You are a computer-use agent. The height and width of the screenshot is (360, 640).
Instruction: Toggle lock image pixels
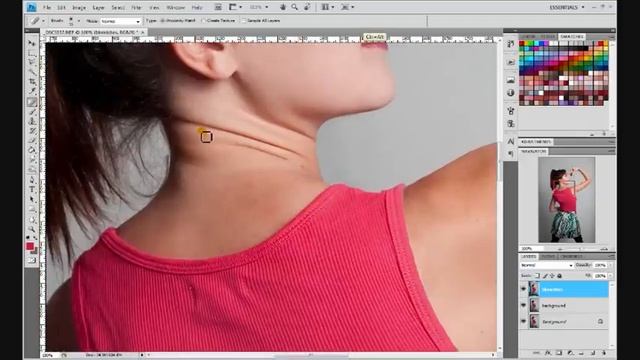point(545,276)
